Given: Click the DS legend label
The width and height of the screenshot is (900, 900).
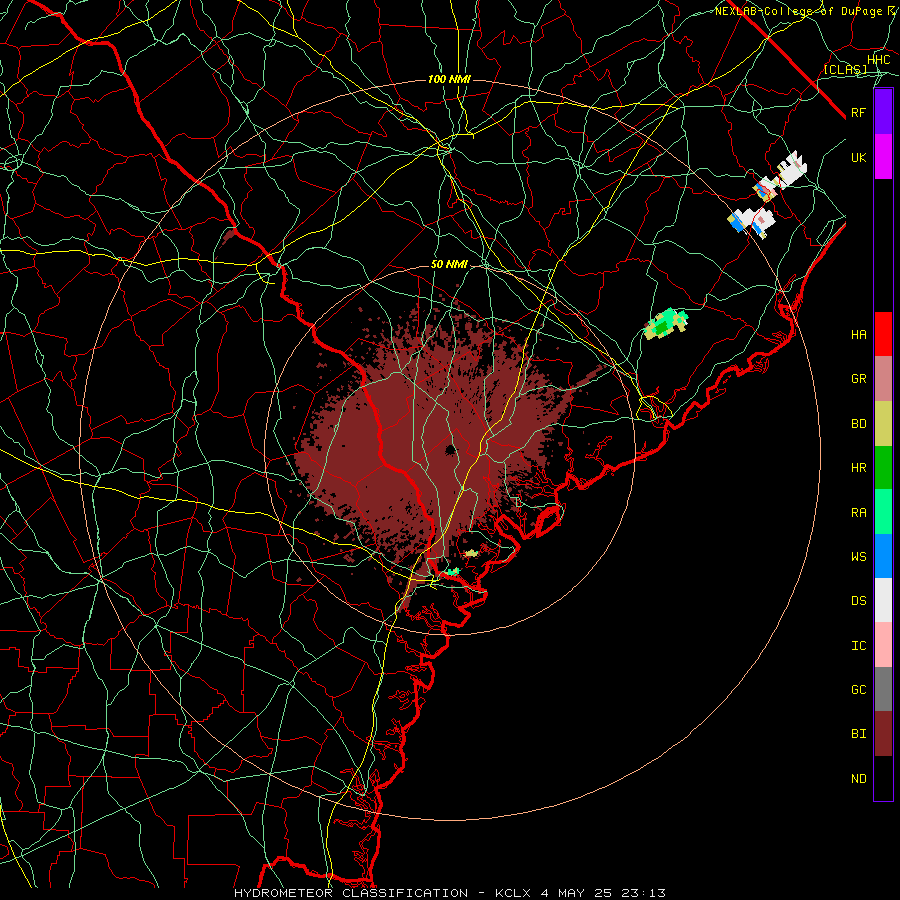Looking at the screenshot, I should point(858,601).
